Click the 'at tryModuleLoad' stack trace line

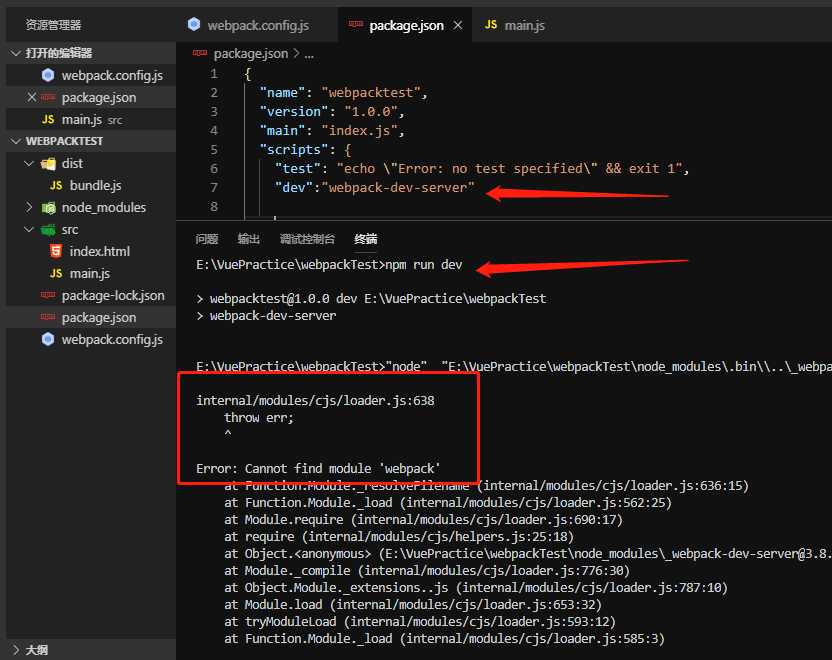[420, 621]
